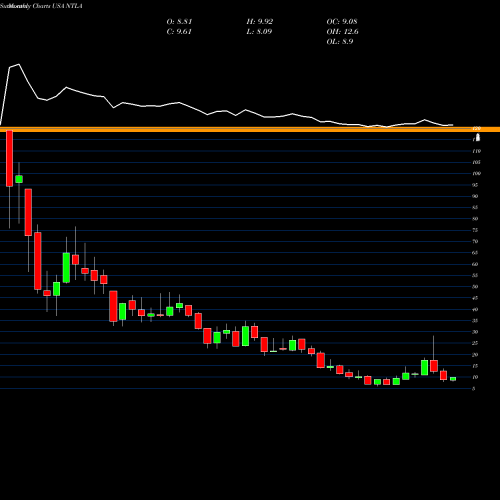Click the 55 price axis label
This screenshot has width=500, height=500.
[475, 276]
